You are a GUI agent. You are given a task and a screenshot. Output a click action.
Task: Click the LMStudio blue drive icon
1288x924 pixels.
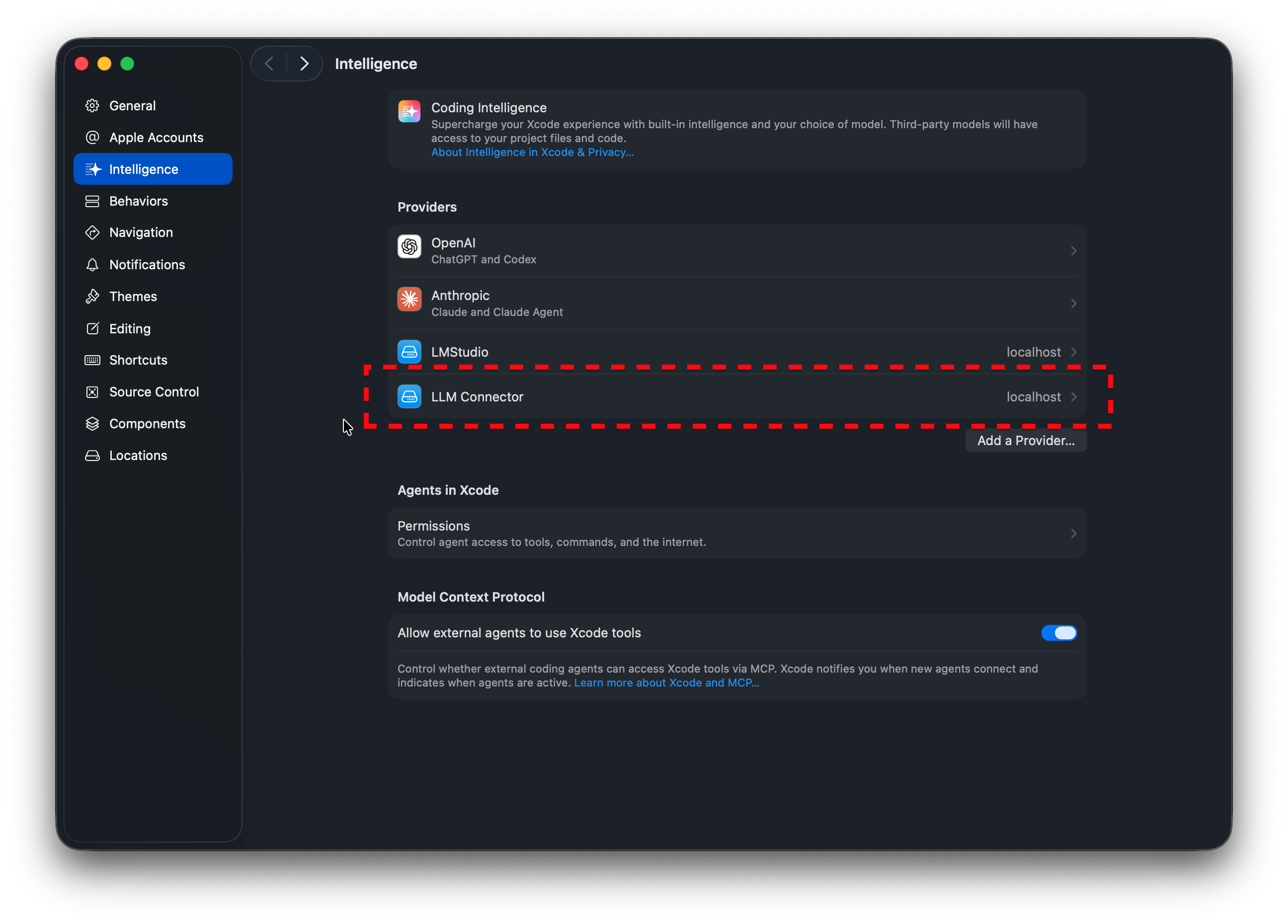(x=409, y=352)
